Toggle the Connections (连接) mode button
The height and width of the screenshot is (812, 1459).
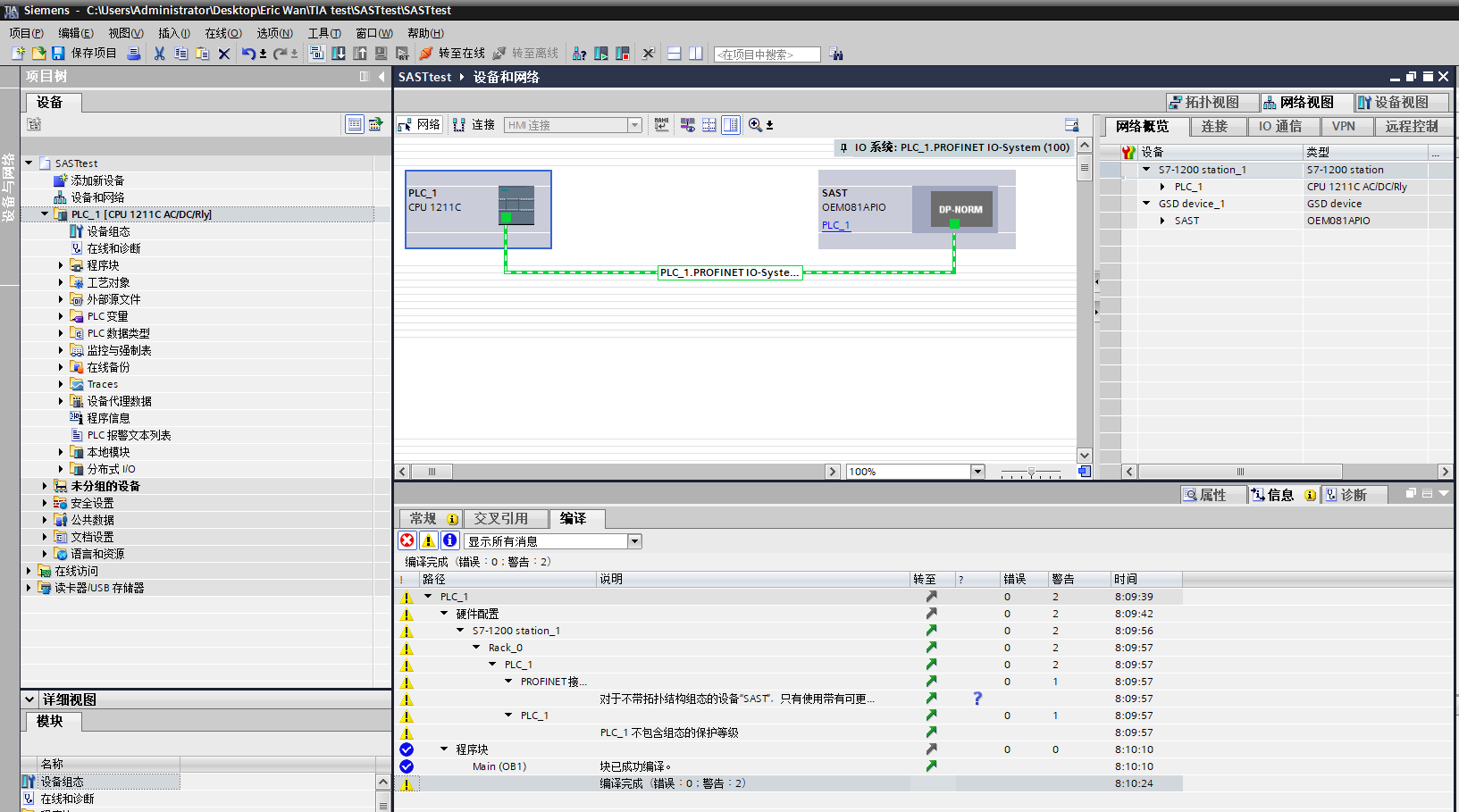(x=474, y=125)
